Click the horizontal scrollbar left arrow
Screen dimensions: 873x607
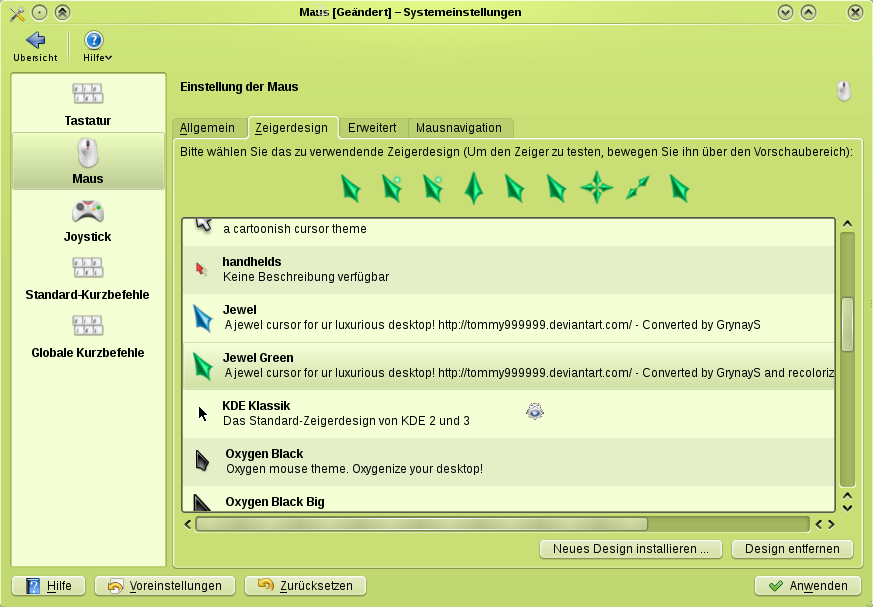[x=188, y=524]
